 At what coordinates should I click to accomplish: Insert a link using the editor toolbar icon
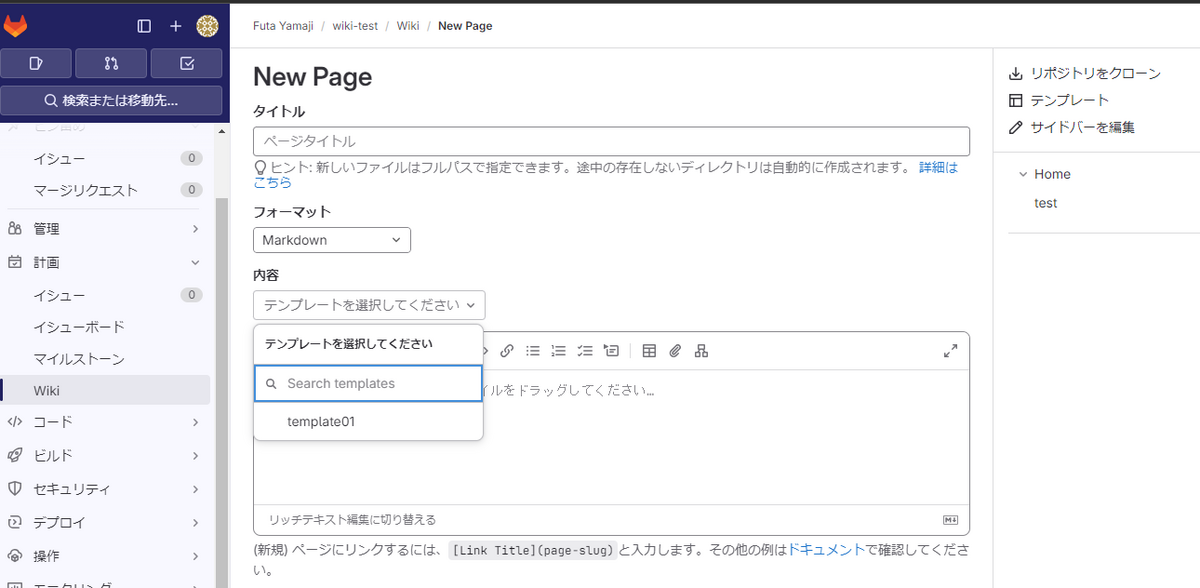point(506,351)
